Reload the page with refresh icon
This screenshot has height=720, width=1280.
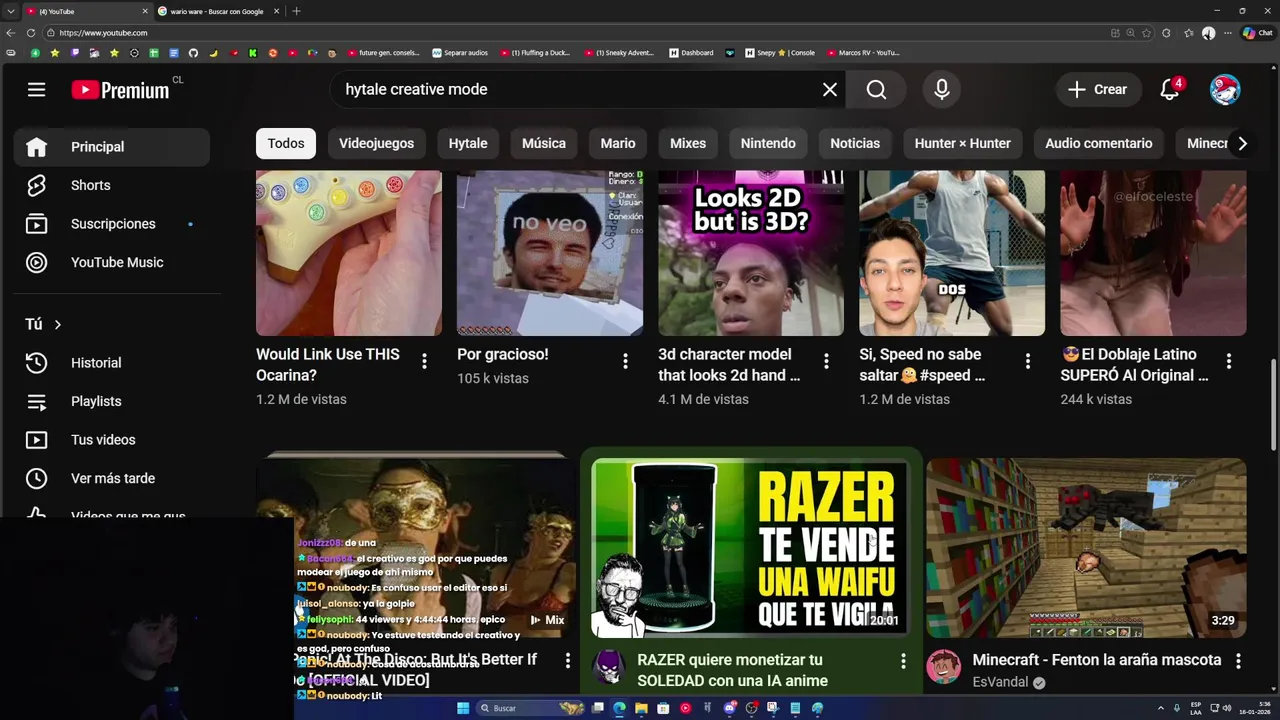click(x=31, y=33)
